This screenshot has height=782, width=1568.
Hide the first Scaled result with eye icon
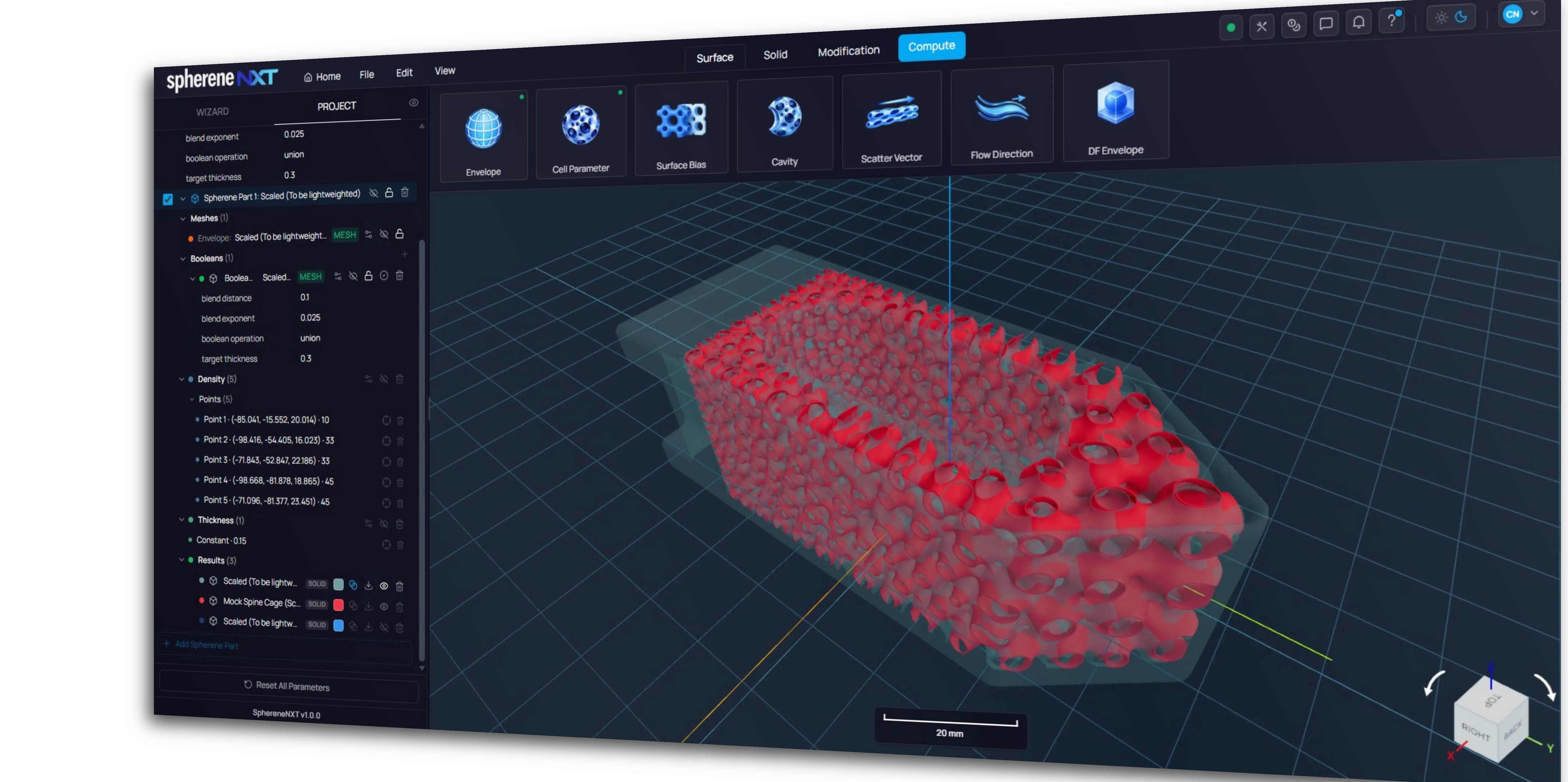tap(384, 586)
